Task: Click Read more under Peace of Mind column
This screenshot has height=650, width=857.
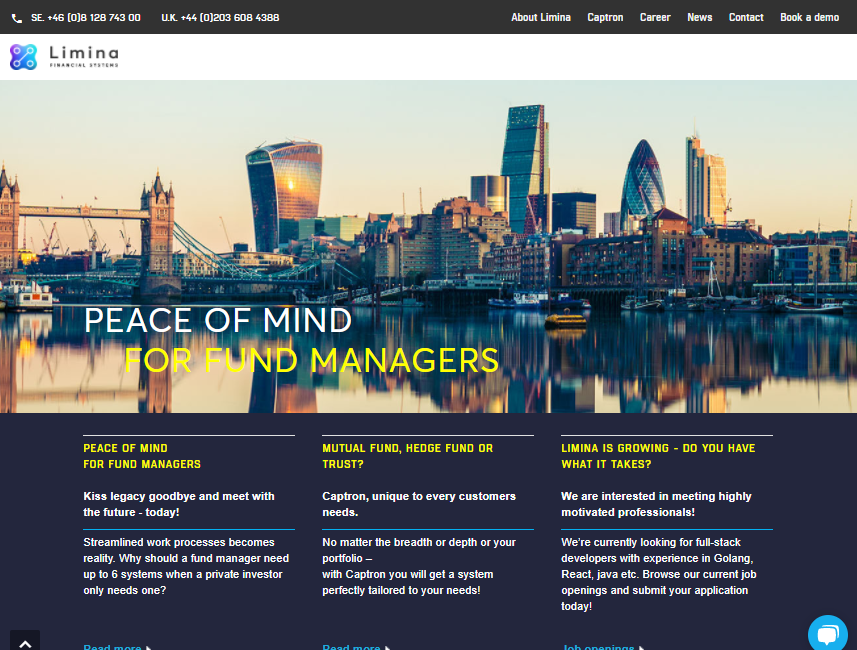Action: pos(111,647)
